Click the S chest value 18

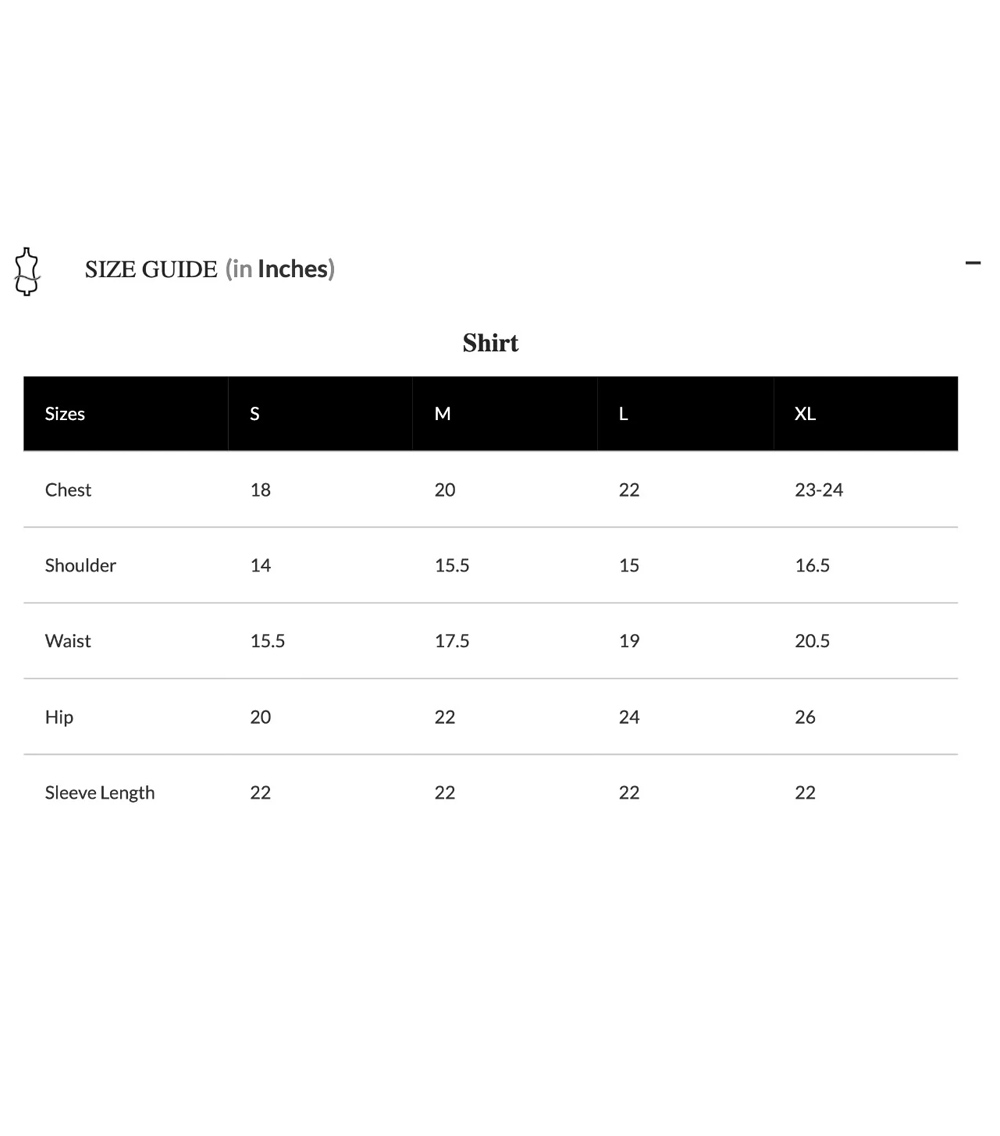tap(260, 490)
